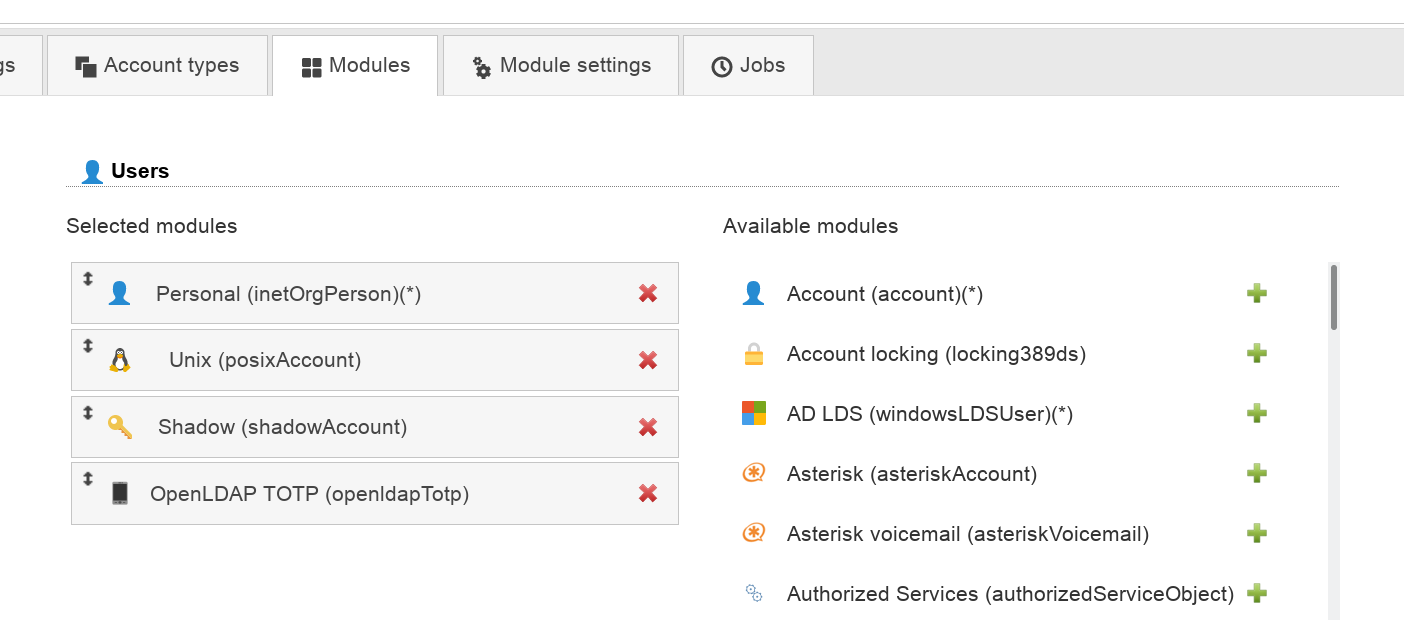The width and height of the screenshot is (1404, 620).
Task: Click the sort handle on Shadow module
Action: (88, 412)
